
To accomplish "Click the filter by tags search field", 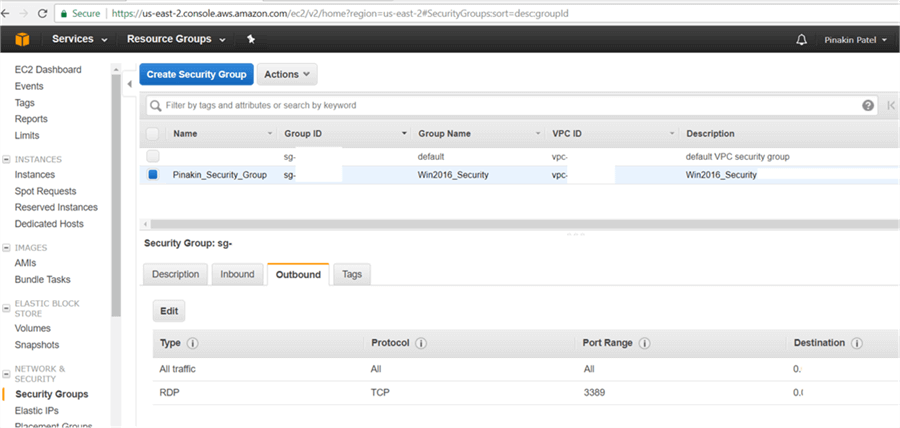I will pyautogui.click(x=511, y=106).
